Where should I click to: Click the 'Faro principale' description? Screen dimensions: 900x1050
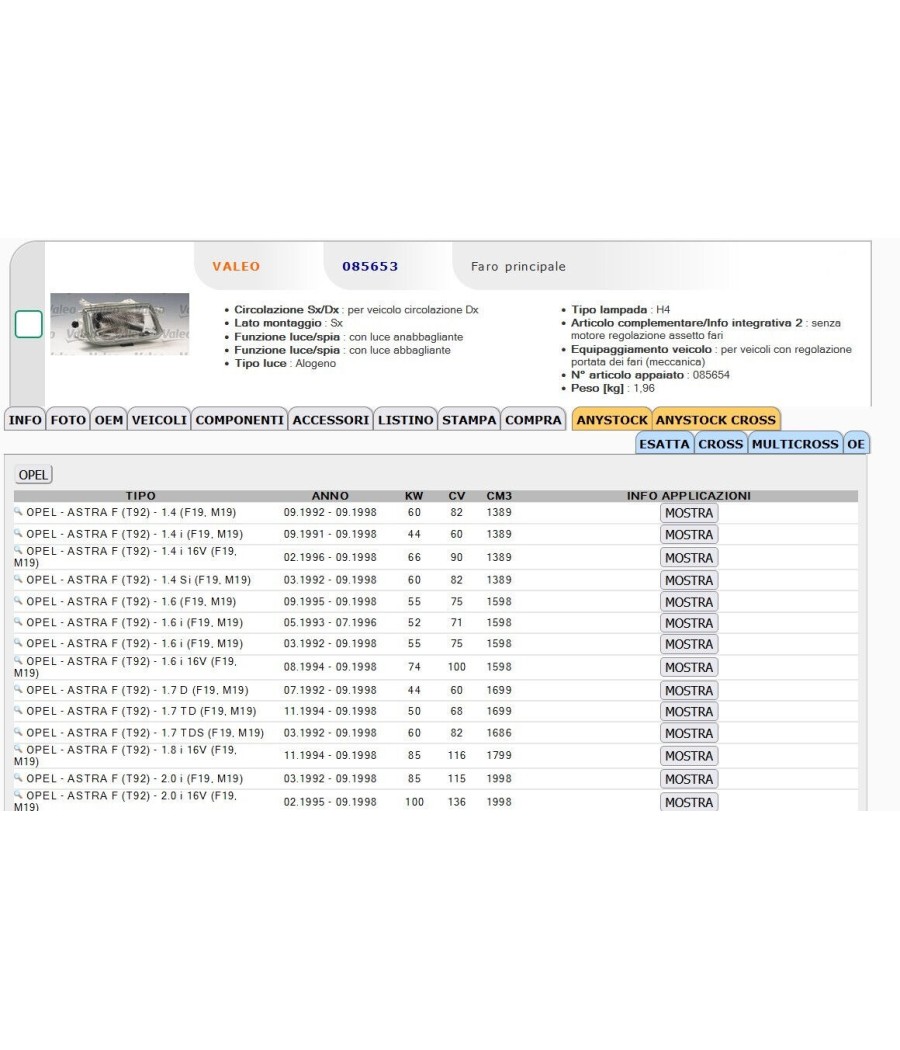518,267
